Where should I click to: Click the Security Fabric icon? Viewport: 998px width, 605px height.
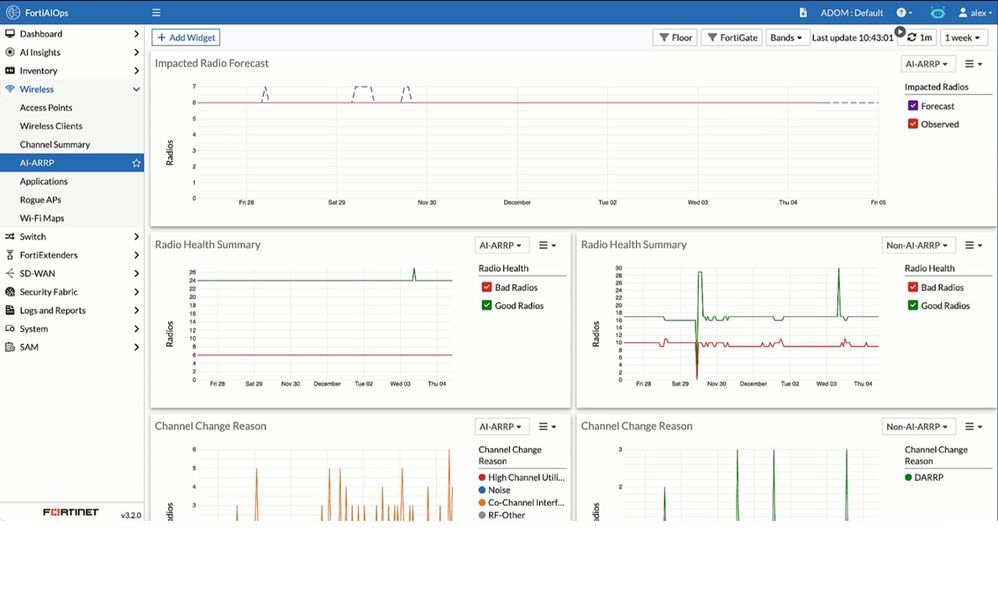10,292
